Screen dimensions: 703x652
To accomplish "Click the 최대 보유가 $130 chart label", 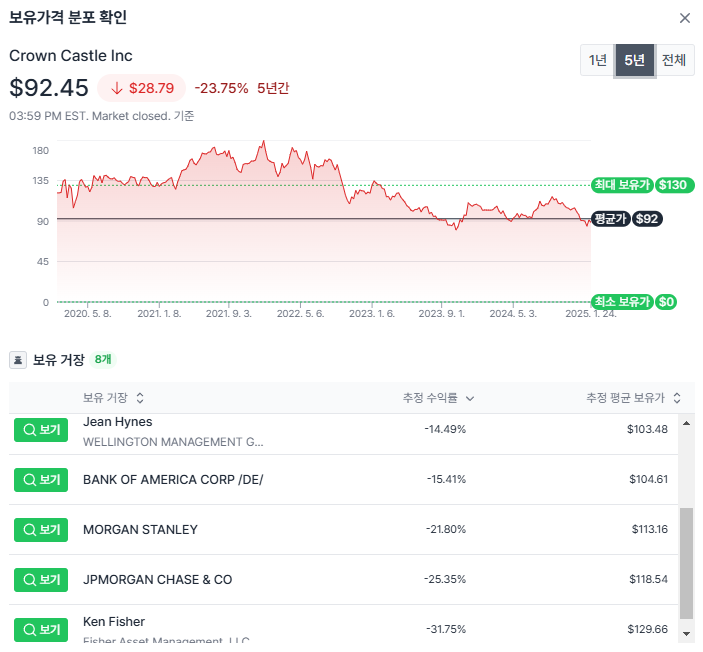I will point(643,185).
